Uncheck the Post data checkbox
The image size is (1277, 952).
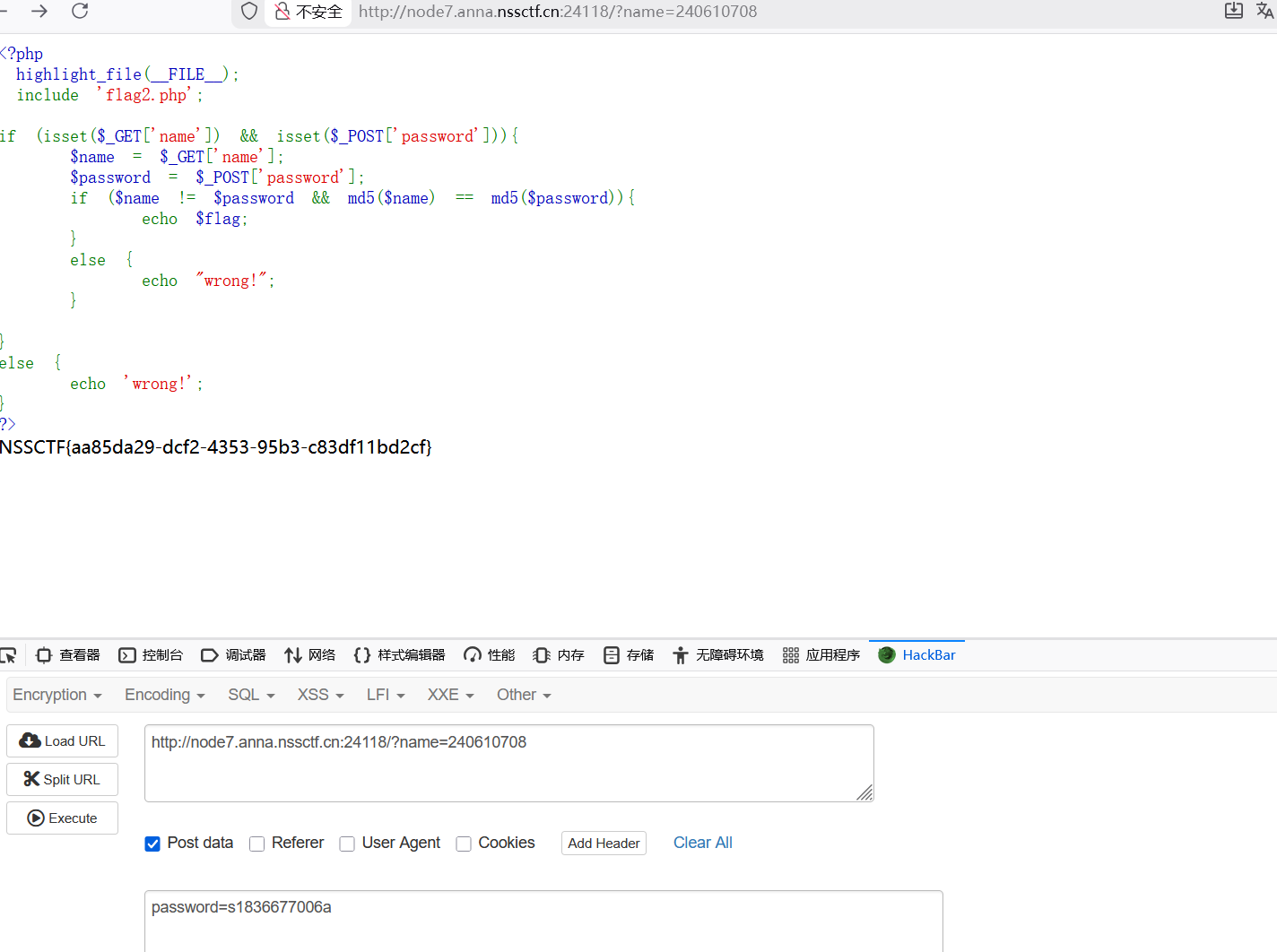(x=152, y=844)
